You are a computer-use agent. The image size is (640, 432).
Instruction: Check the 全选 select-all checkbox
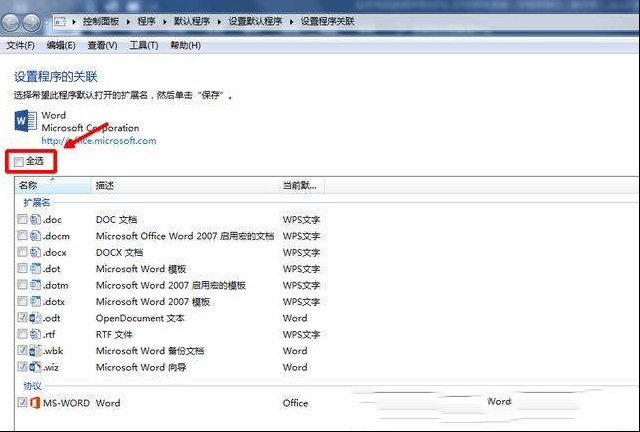pyautogui.click(x=18, y=162)
